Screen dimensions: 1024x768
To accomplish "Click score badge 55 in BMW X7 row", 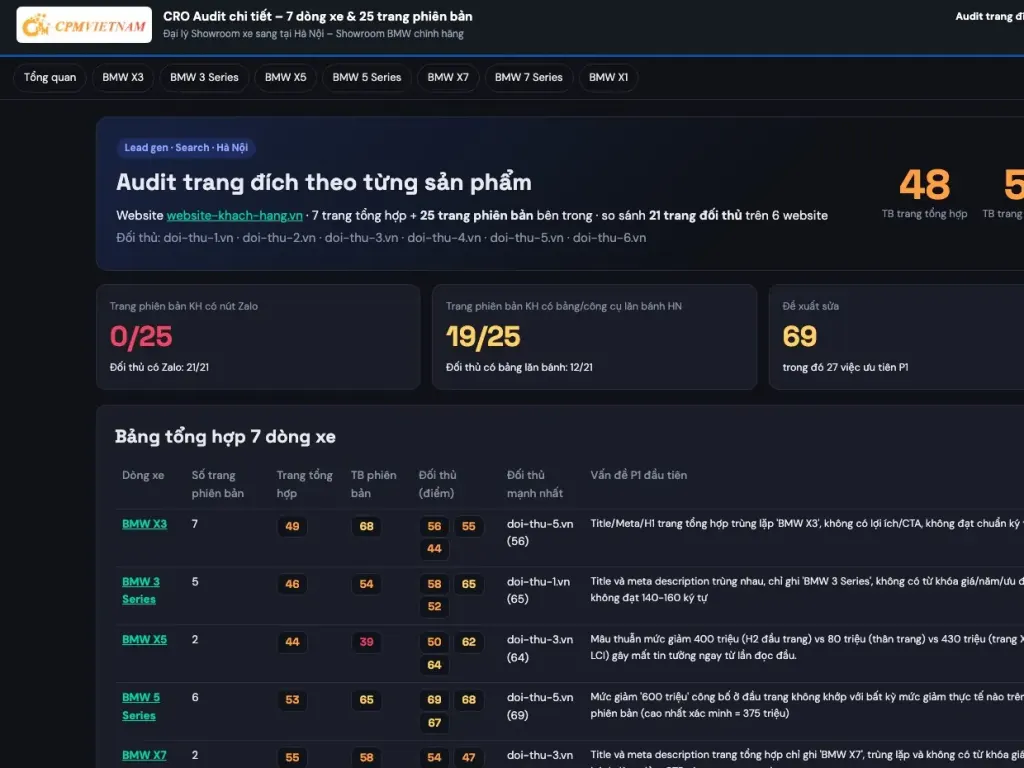I will pos(292,758).
